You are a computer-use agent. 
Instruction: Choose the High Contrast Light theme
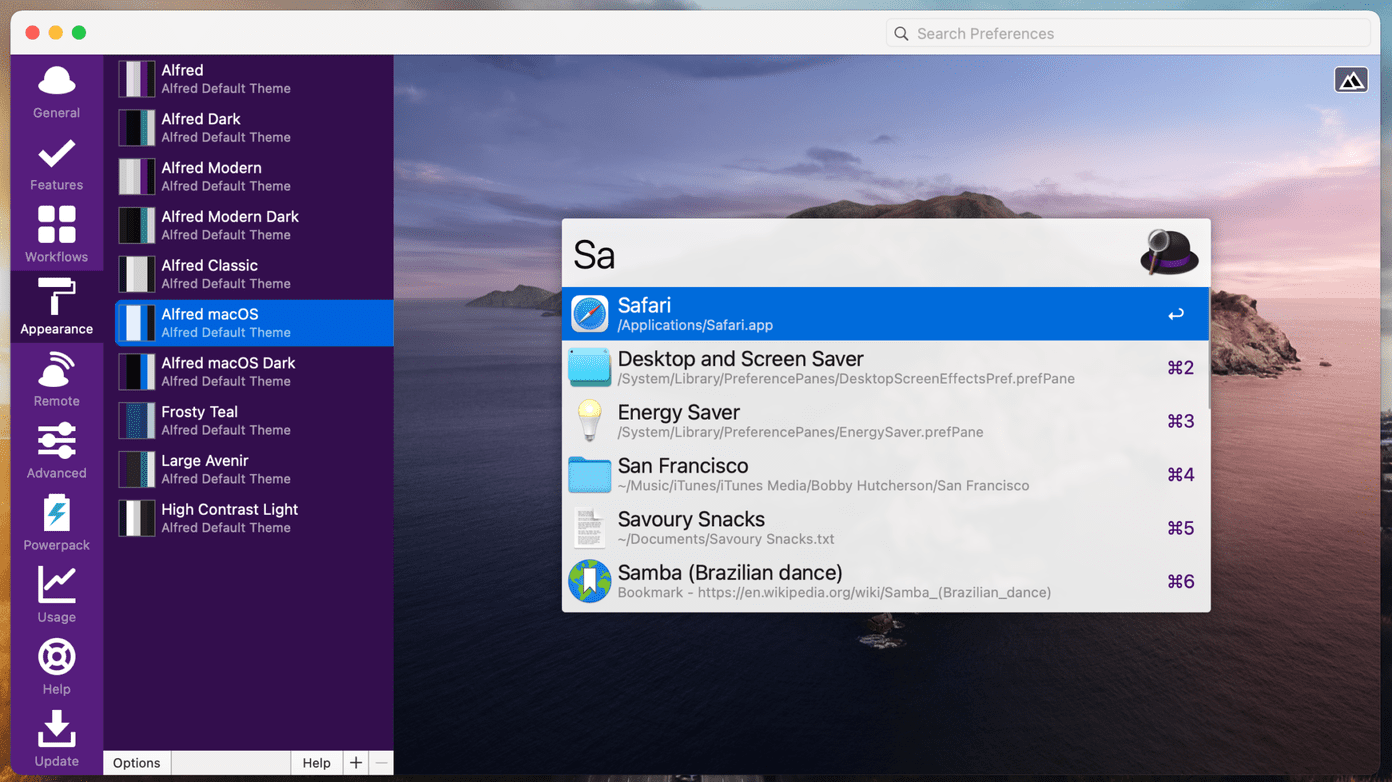point(254,518)
